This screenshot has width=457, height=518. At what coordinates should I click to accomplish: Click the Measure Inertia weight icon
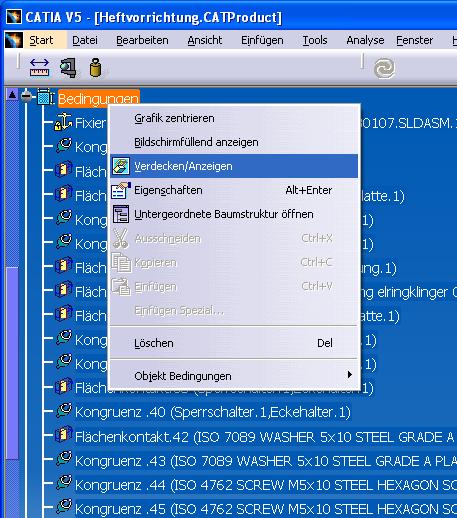[96, 68]
